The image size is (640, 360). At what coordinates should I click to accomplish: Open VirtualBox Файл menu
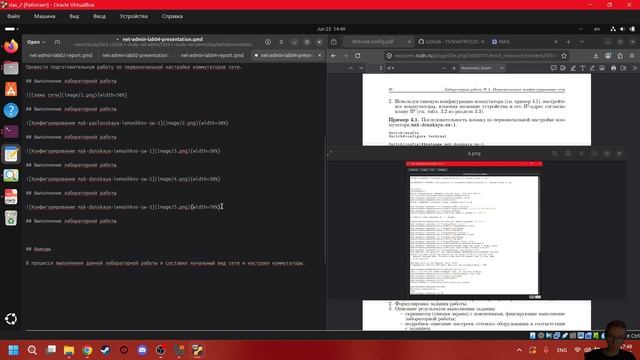point(13,16)
